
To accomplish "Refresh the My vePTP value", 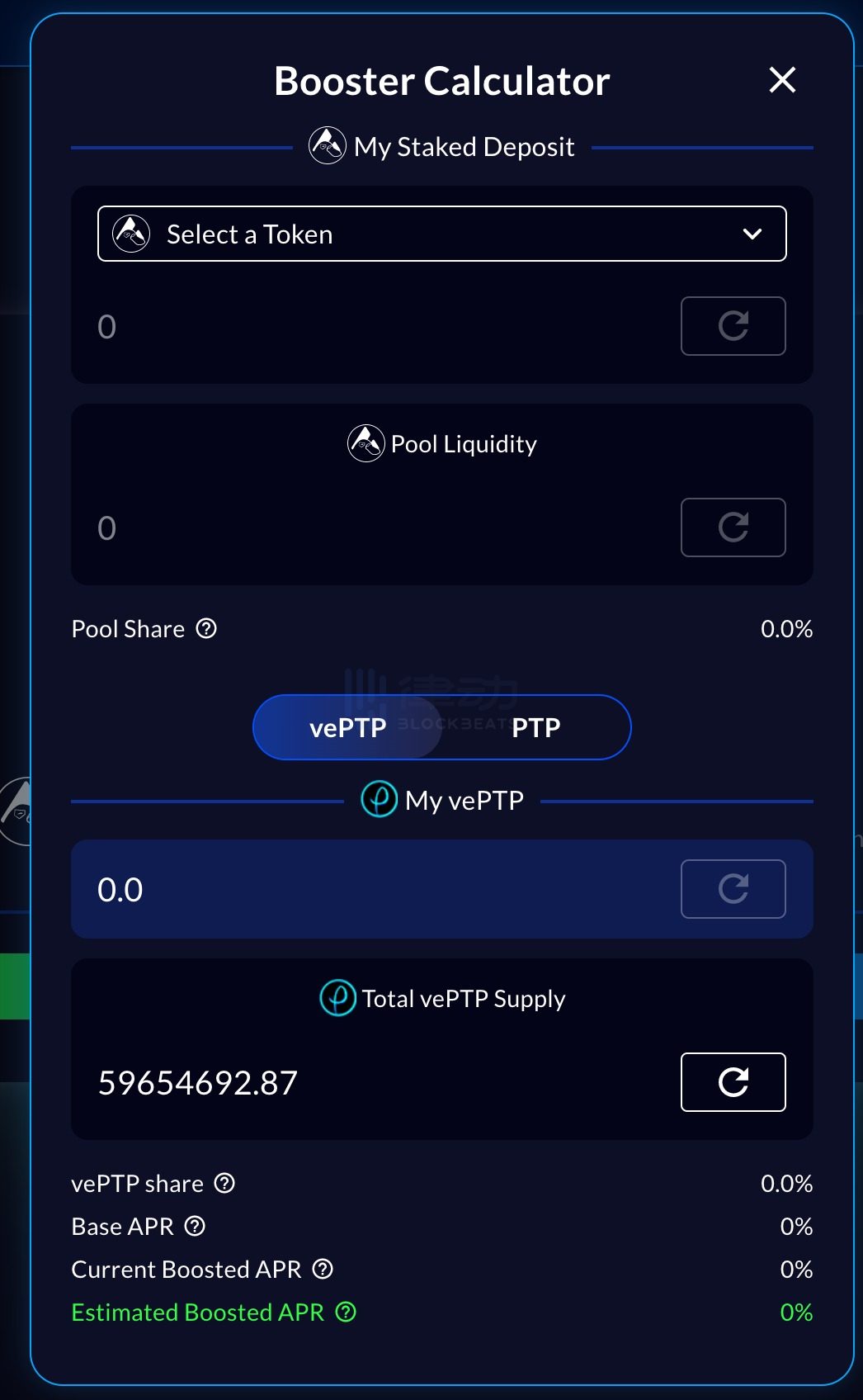I will (733, 889).
